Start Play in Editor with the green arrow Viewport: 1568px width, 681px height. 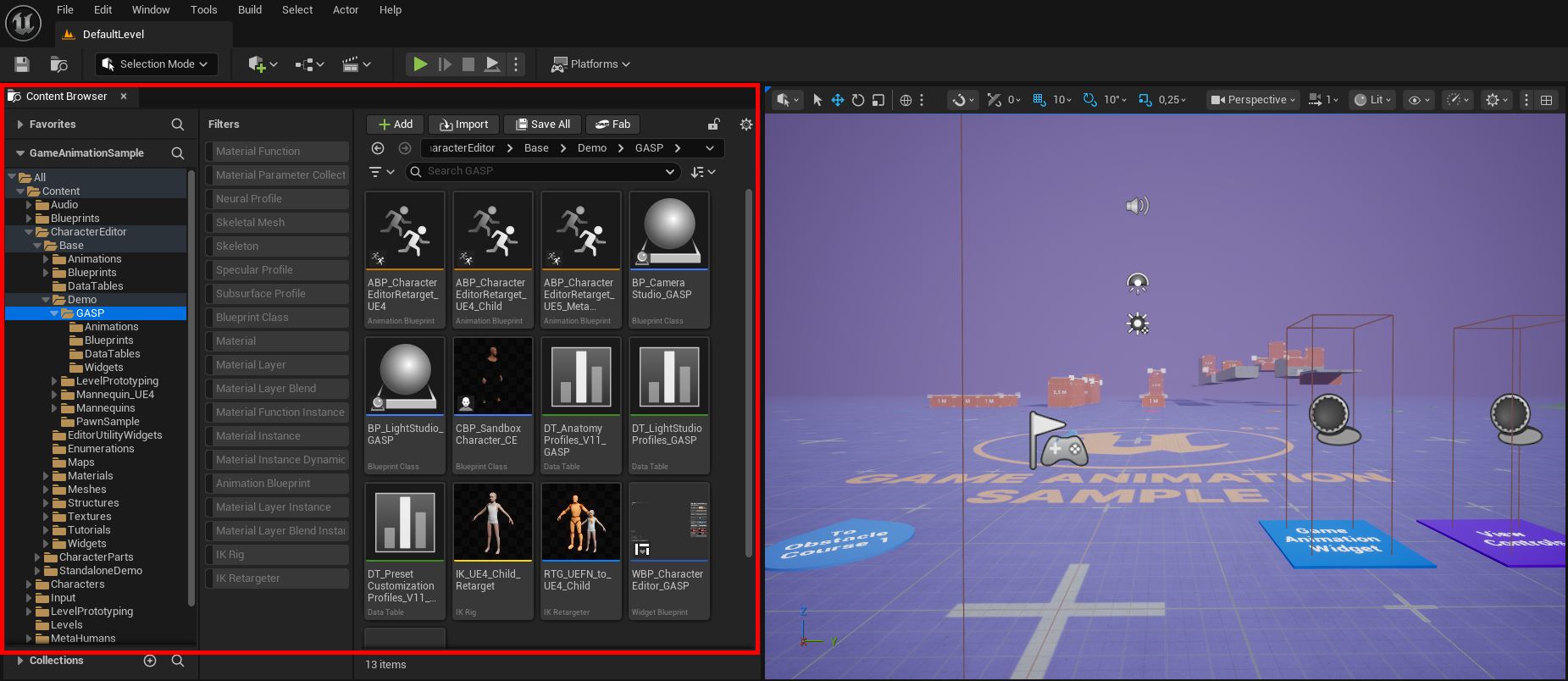[x=419, y=64]
